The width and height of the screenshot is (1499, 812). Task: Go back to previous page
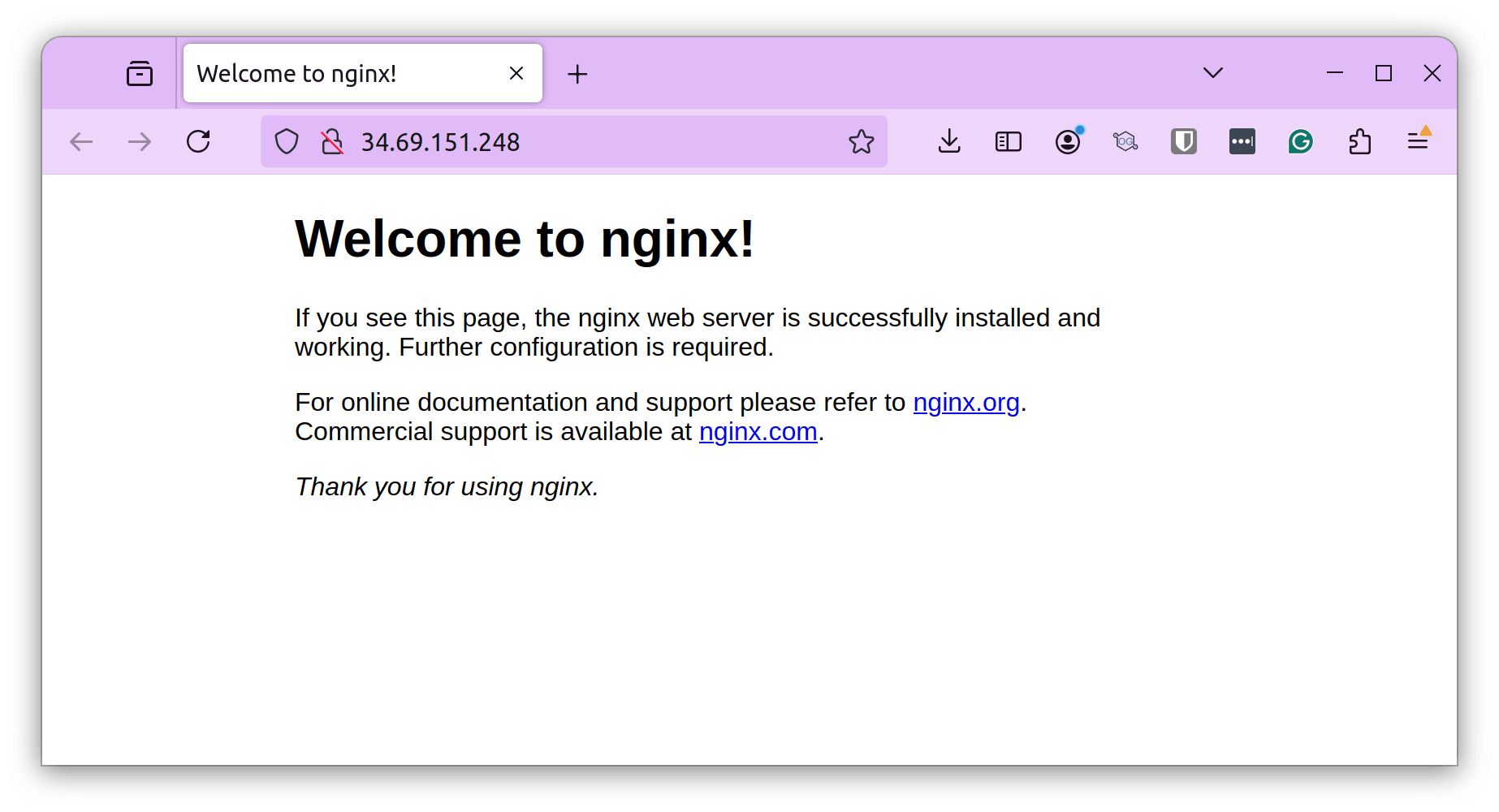81,142
